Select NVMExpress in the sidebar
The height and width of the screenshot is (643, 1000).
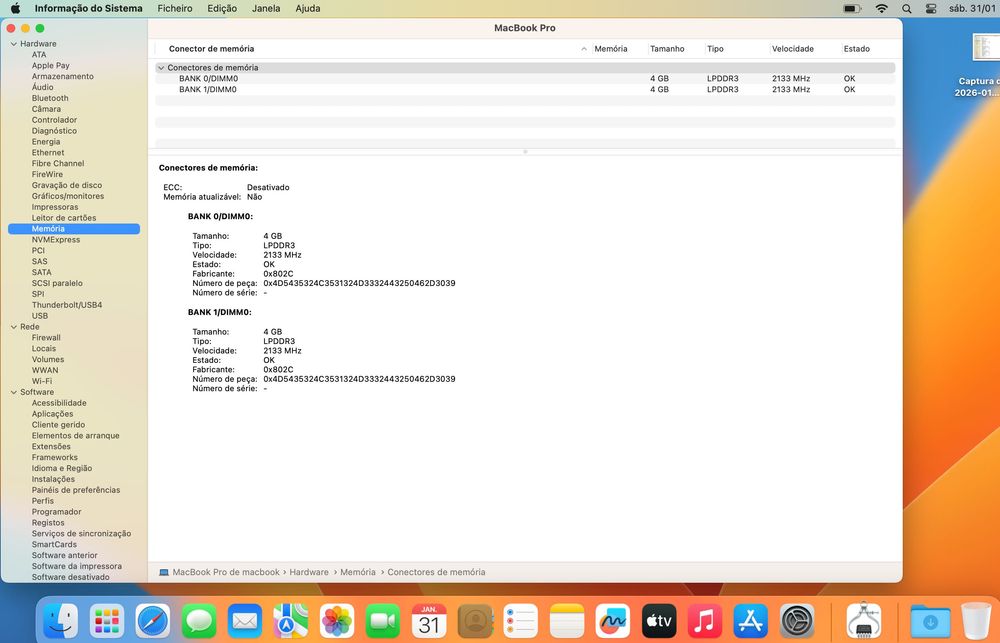click(x=56, y=240)
